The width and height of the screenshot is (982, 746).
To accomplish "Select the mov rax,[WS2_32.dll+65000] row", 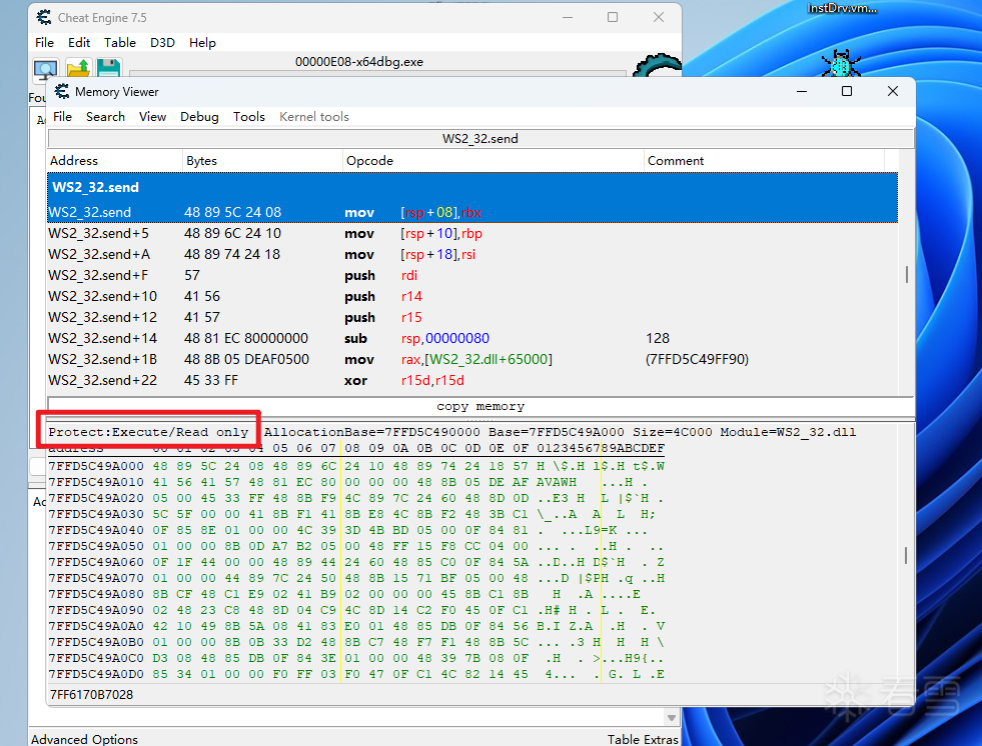I will point(472,360).
